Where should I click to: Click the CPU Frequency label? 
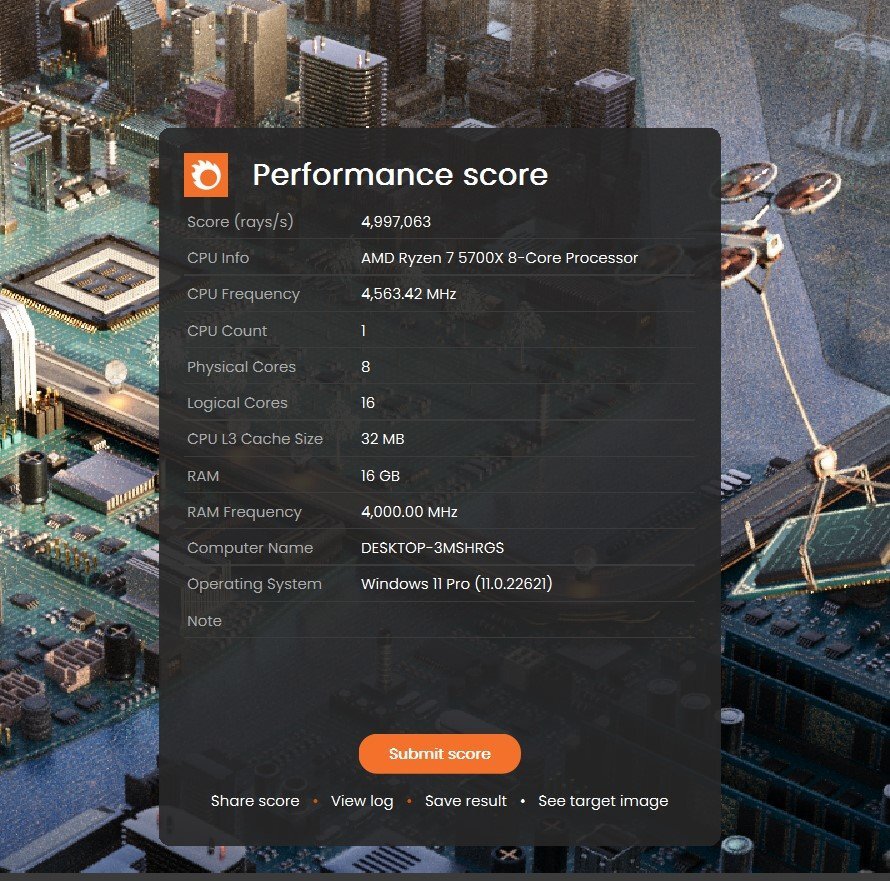tap(243, 294)
